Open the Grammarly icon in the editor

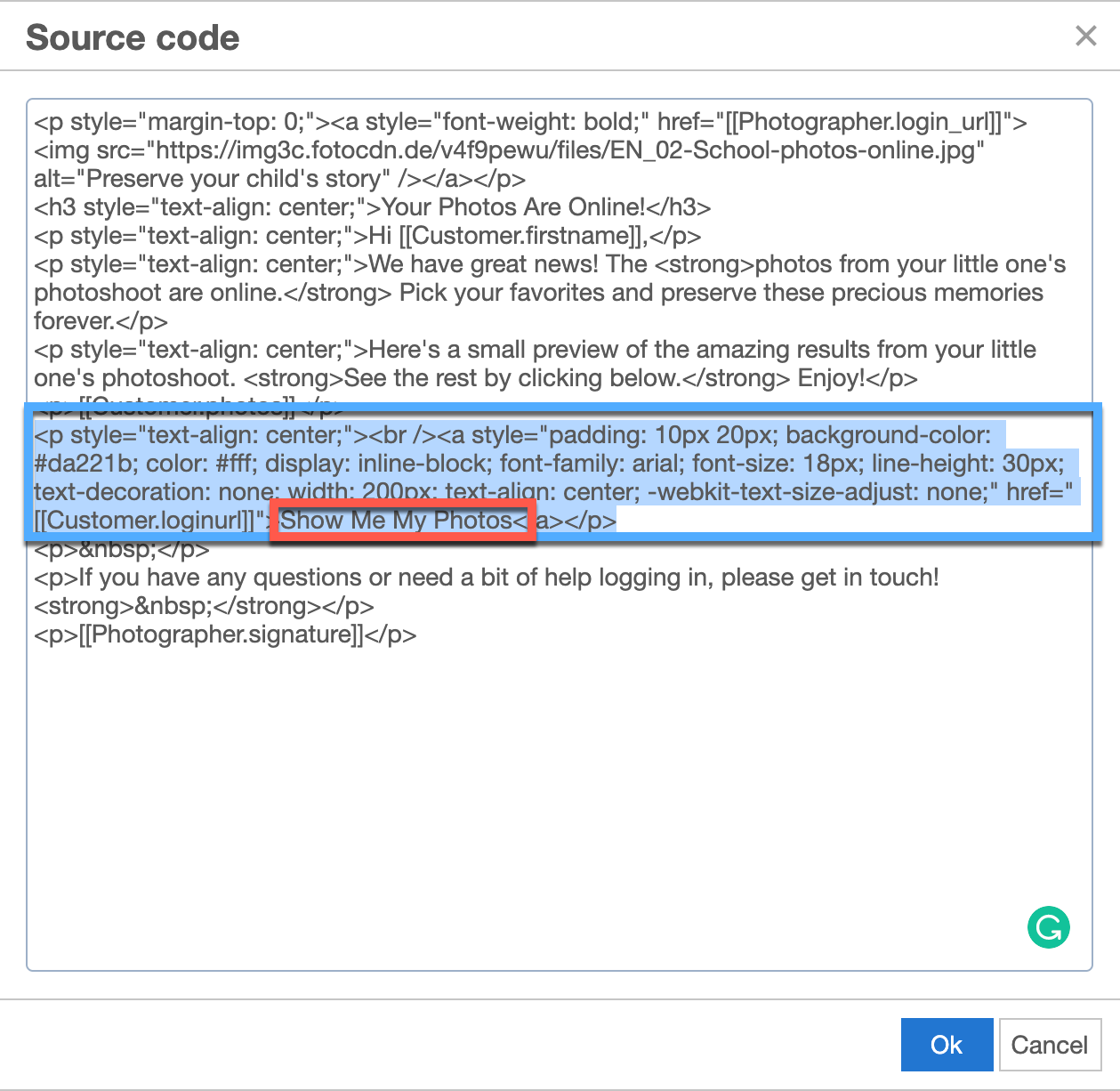point(1049,927)
